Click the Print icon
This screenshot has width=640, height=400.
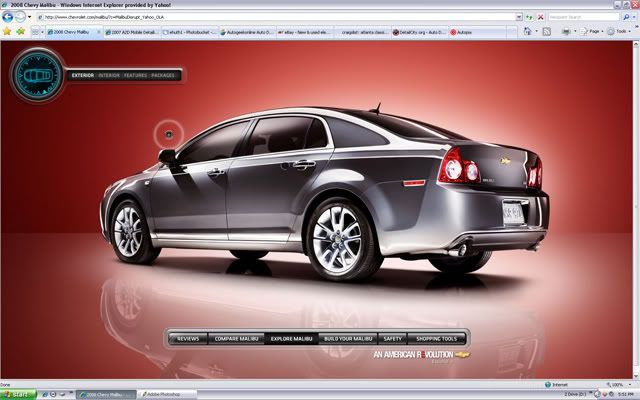[566, 31]
